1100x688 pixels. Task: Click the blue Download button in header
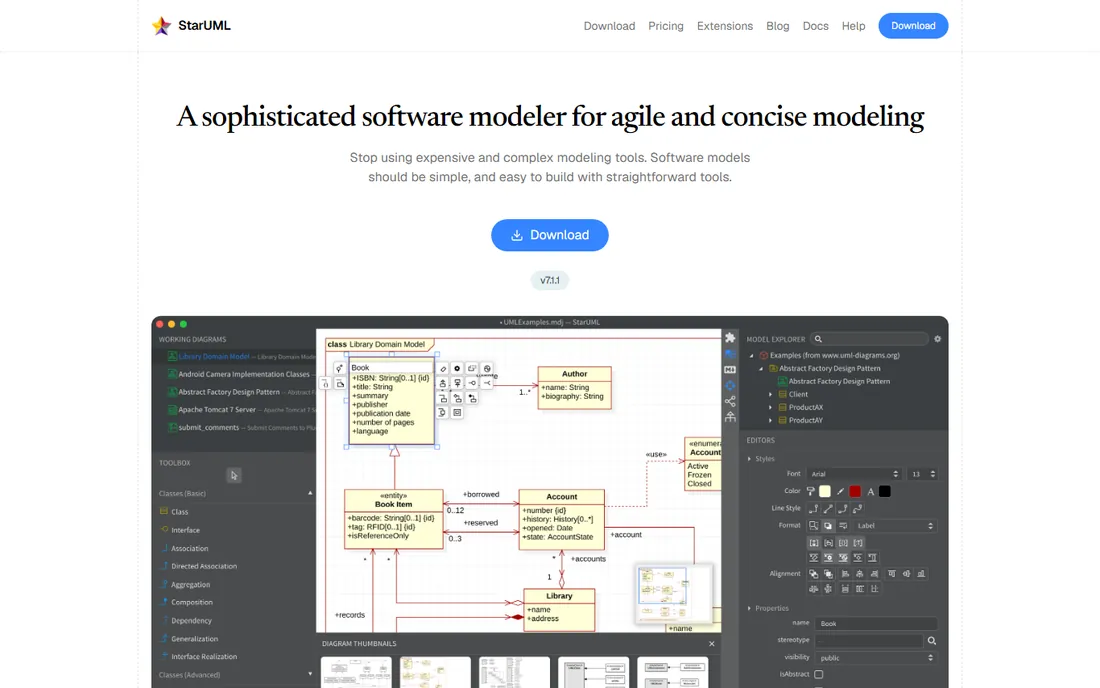(913, 26)
